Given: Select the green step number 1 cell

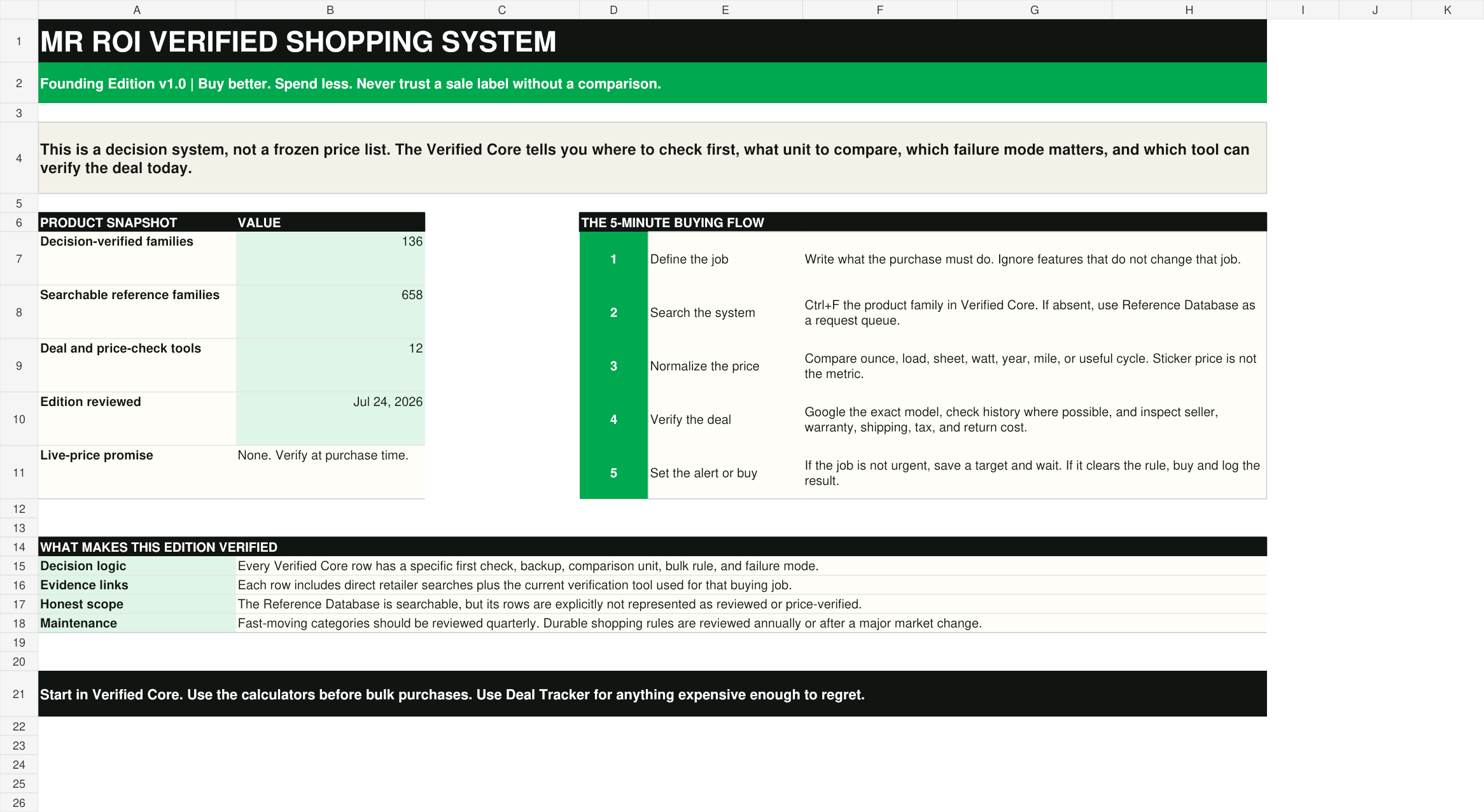Looking at the screenshot, I should 613,258.
